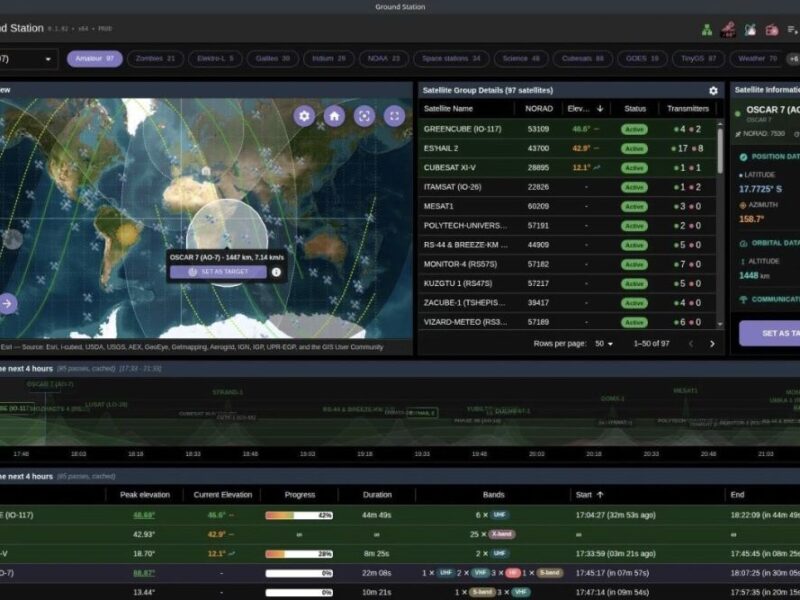Viewport: 800px width, 600px height.
Task: Expand the +6 more groups chip
Action: tap(792, 59)
